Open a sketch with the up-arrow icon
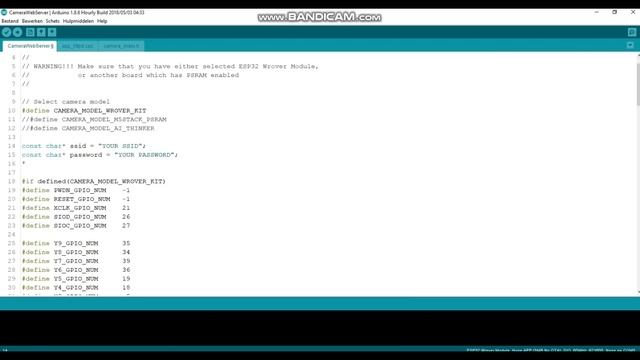The width and height of the screenshot is (640, 360). [x=41, y=32]
